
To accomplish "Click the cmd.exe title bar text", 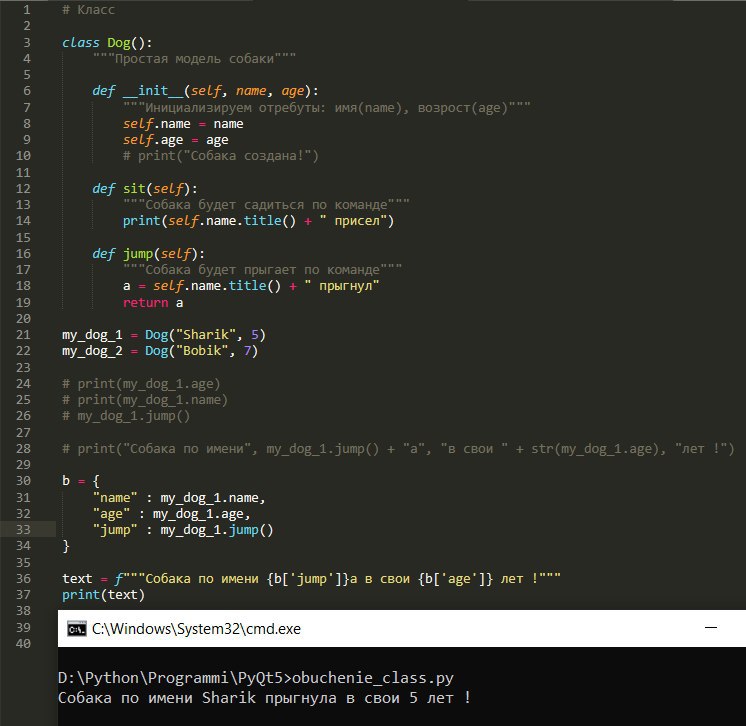I will coord(196,628).
